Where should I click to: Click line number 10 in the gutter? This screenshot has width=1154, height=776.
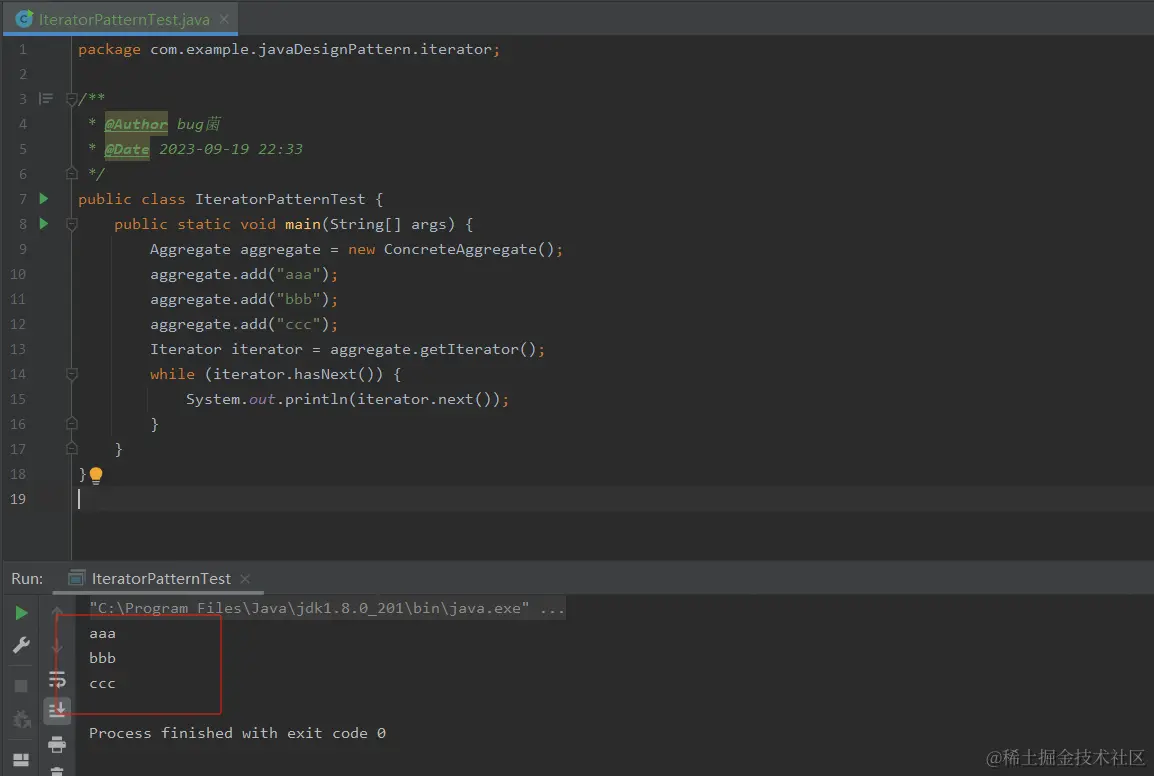coord(18,274)
